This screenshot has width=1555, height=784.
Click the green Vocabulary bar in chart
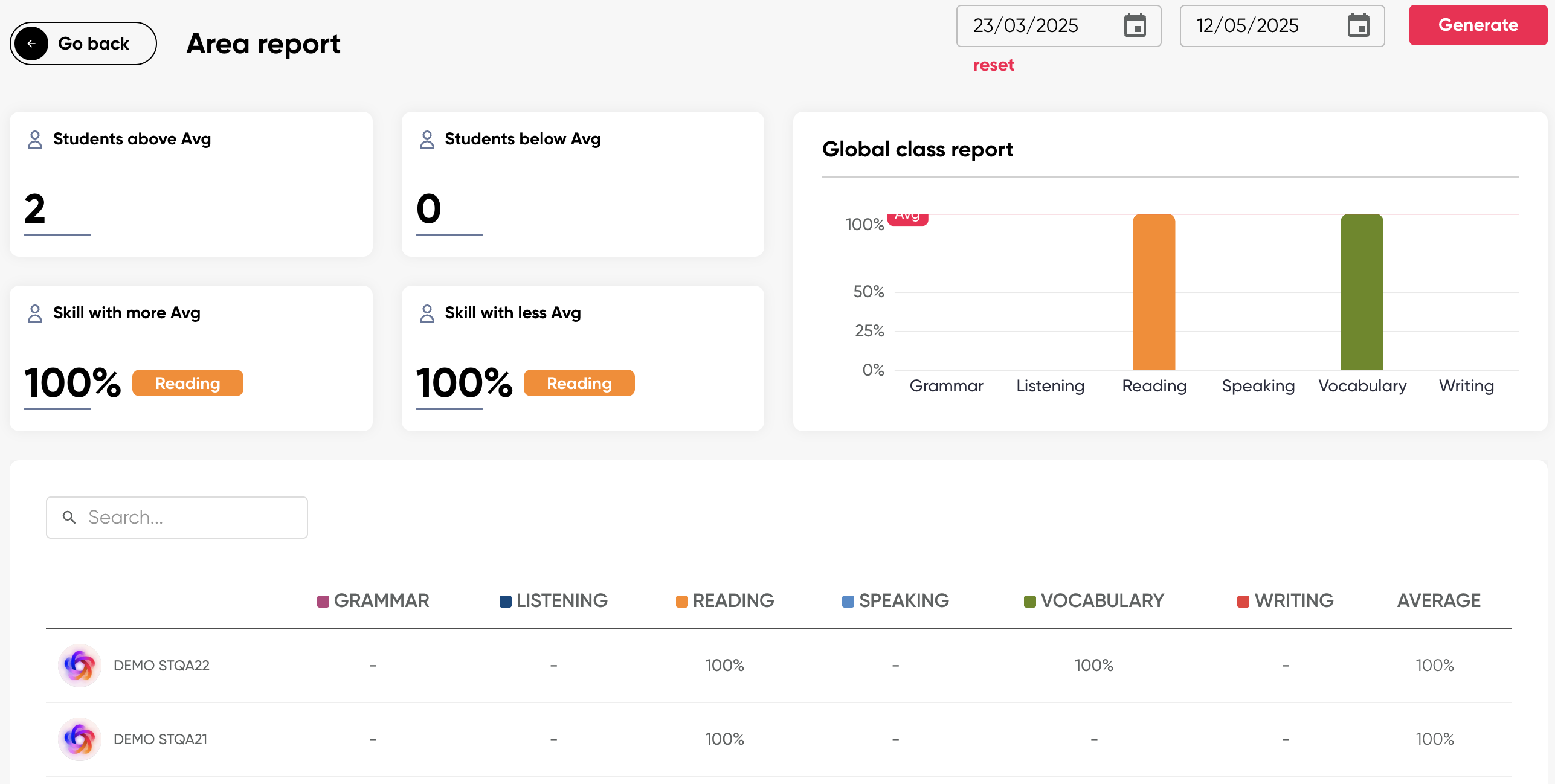click(x=1362, y=293)
